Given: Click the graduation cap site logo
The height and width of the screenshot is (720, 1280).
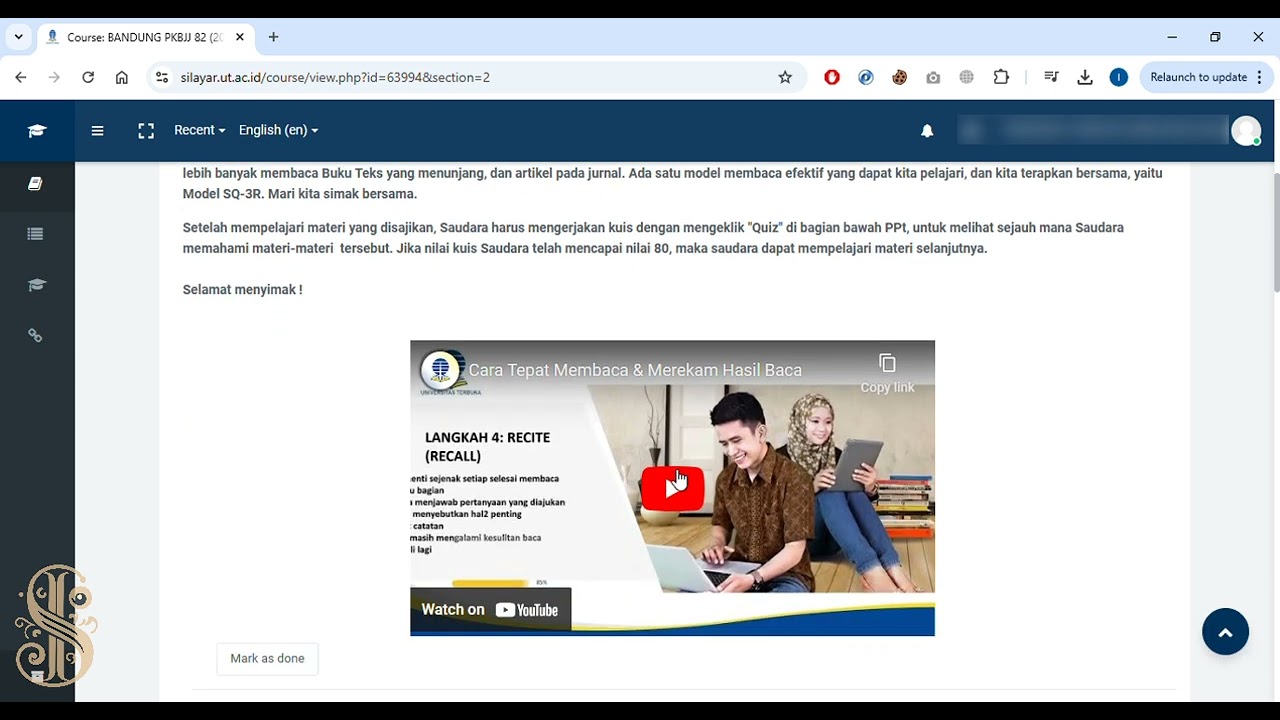Looking at the screenshot, I should point(37,131).
